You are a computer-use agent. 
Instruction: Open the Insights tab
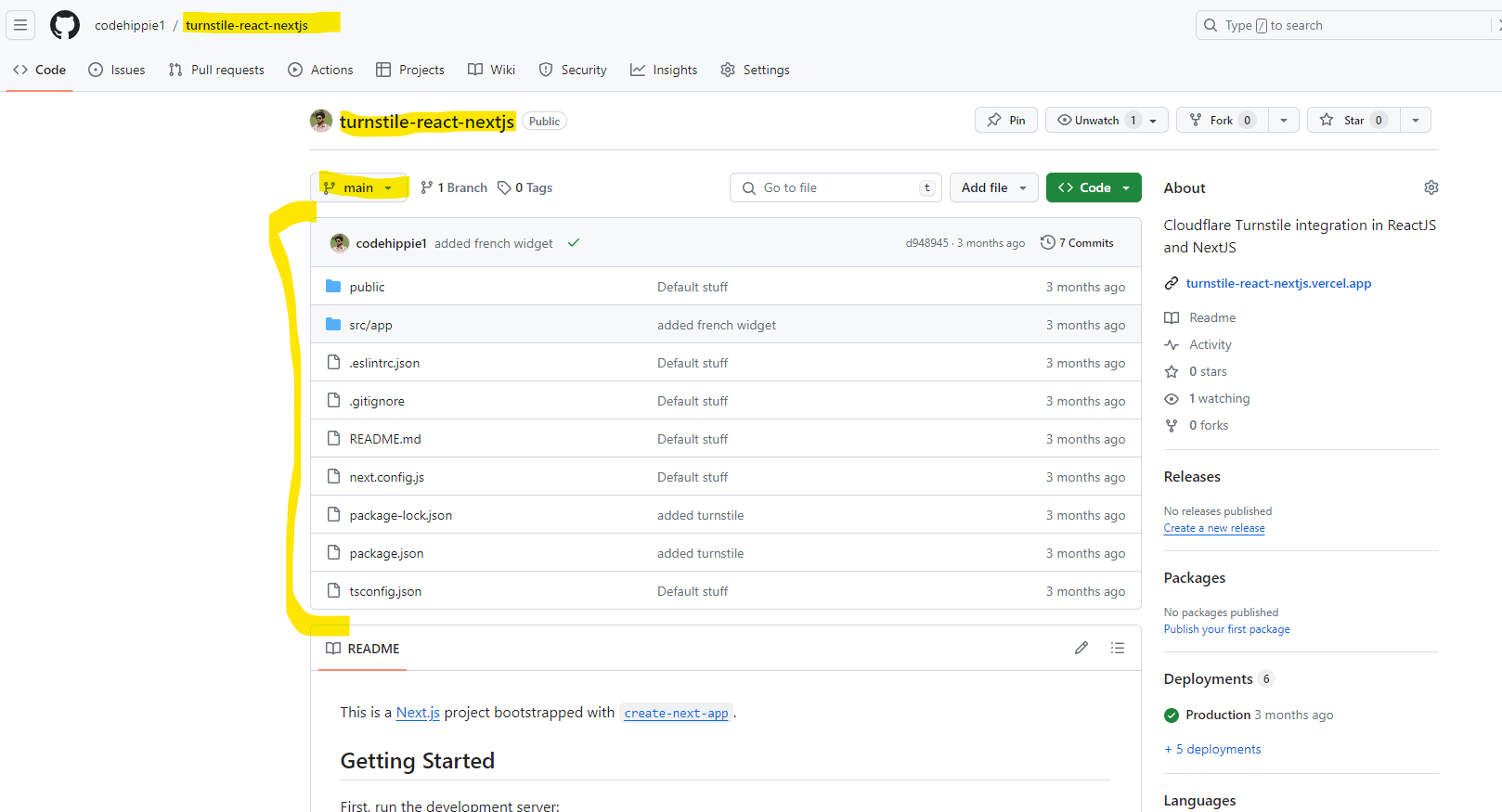tap(664, 70)
